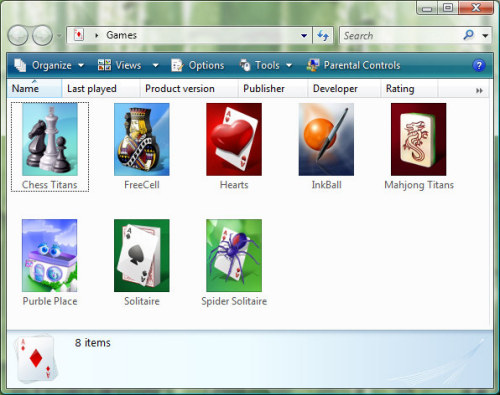
Task: Select the Mahjong Titans game icon
Action: (x=419, y=139)
